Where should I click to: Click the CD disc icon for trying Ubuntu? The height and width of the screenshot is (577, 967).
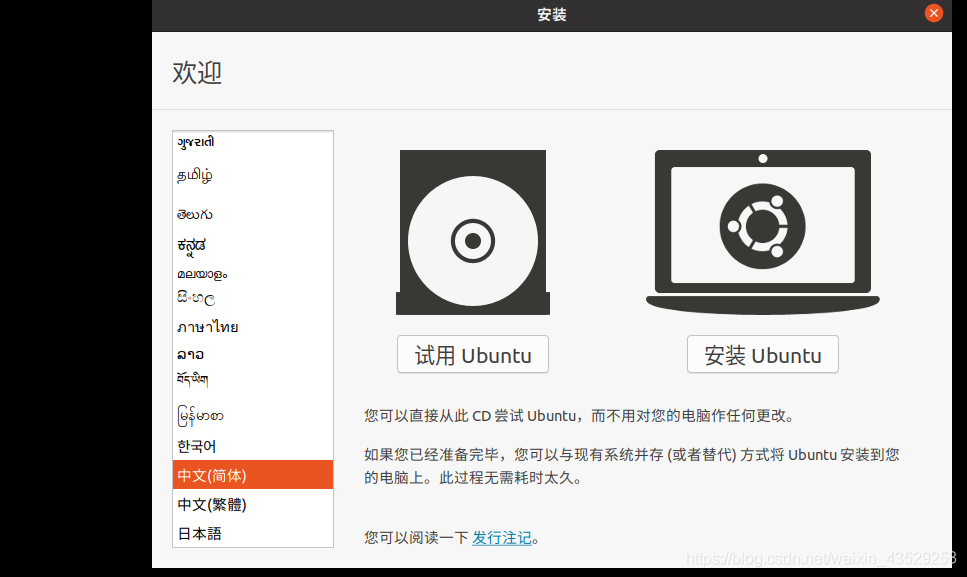tap(473, 232)
